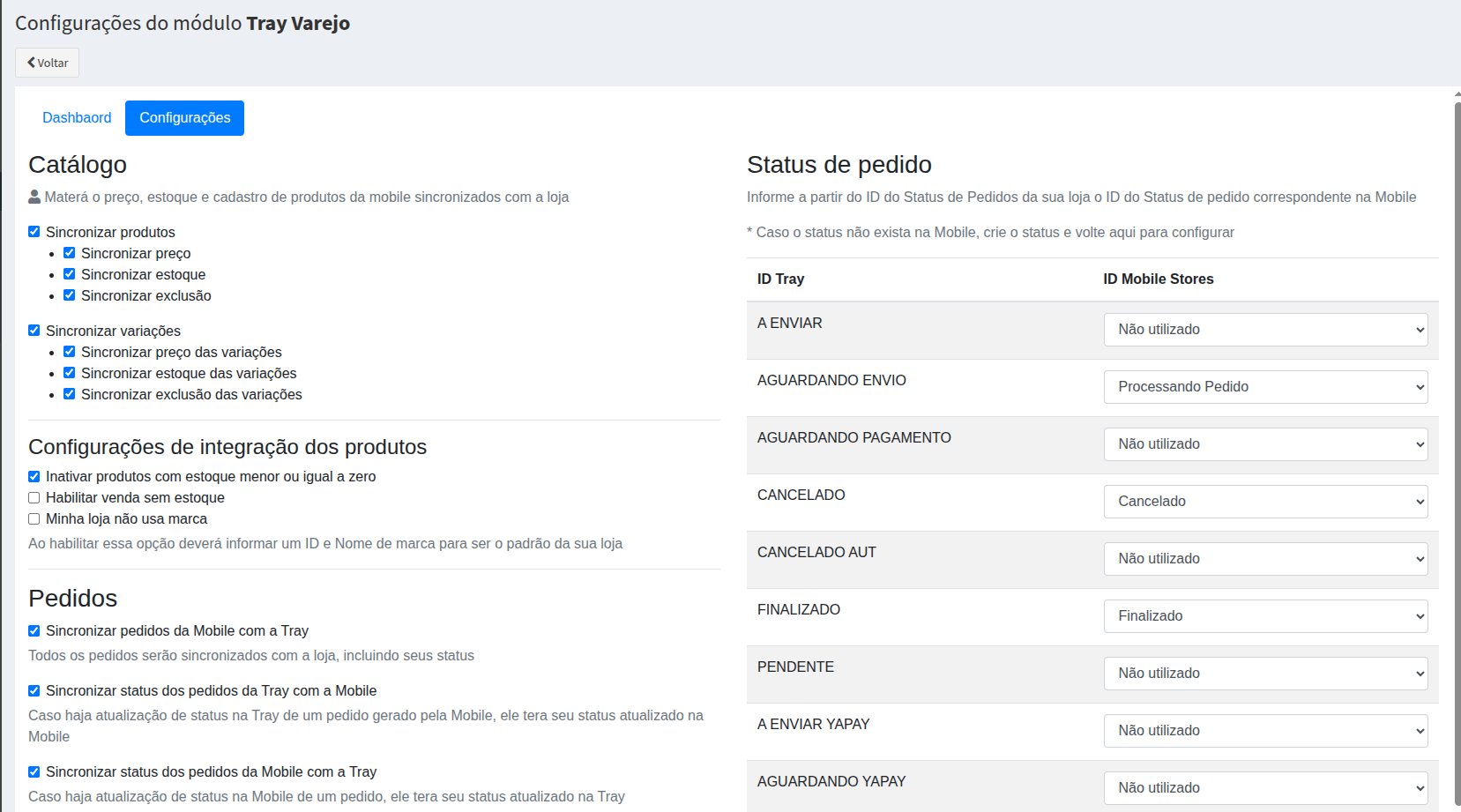Click the CANCELADO AUT row label
This screenshot has width=1461, height=812.
[816, 552]
